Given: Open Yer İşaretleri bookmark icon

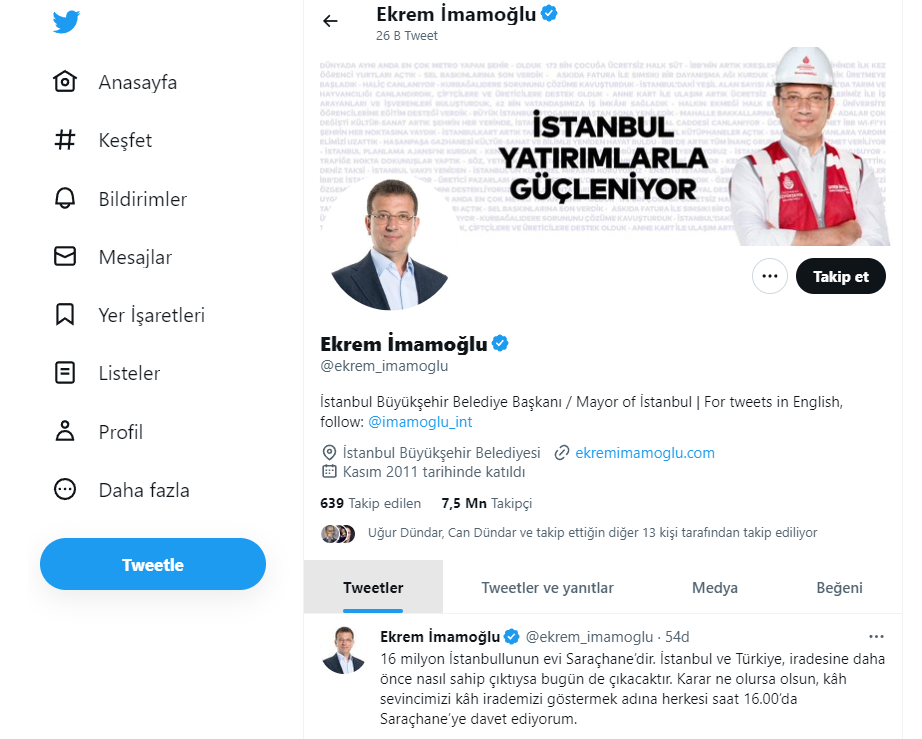Looking at the screenshot, I should tap(65, 315).
